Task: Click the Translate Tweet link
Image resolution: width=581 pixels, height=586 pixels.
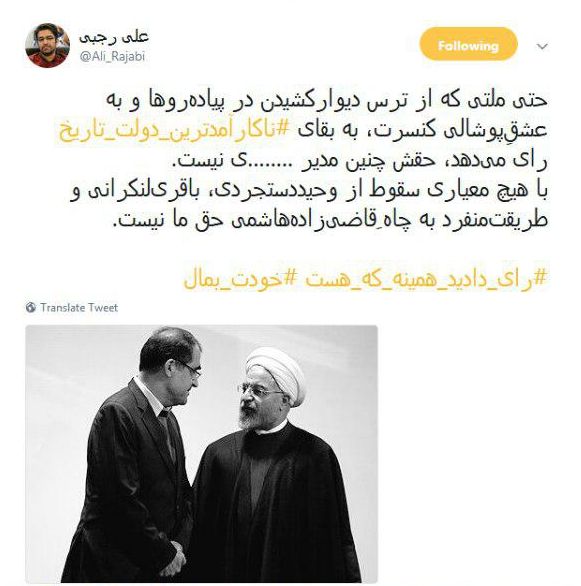Action: pos(79,308)
